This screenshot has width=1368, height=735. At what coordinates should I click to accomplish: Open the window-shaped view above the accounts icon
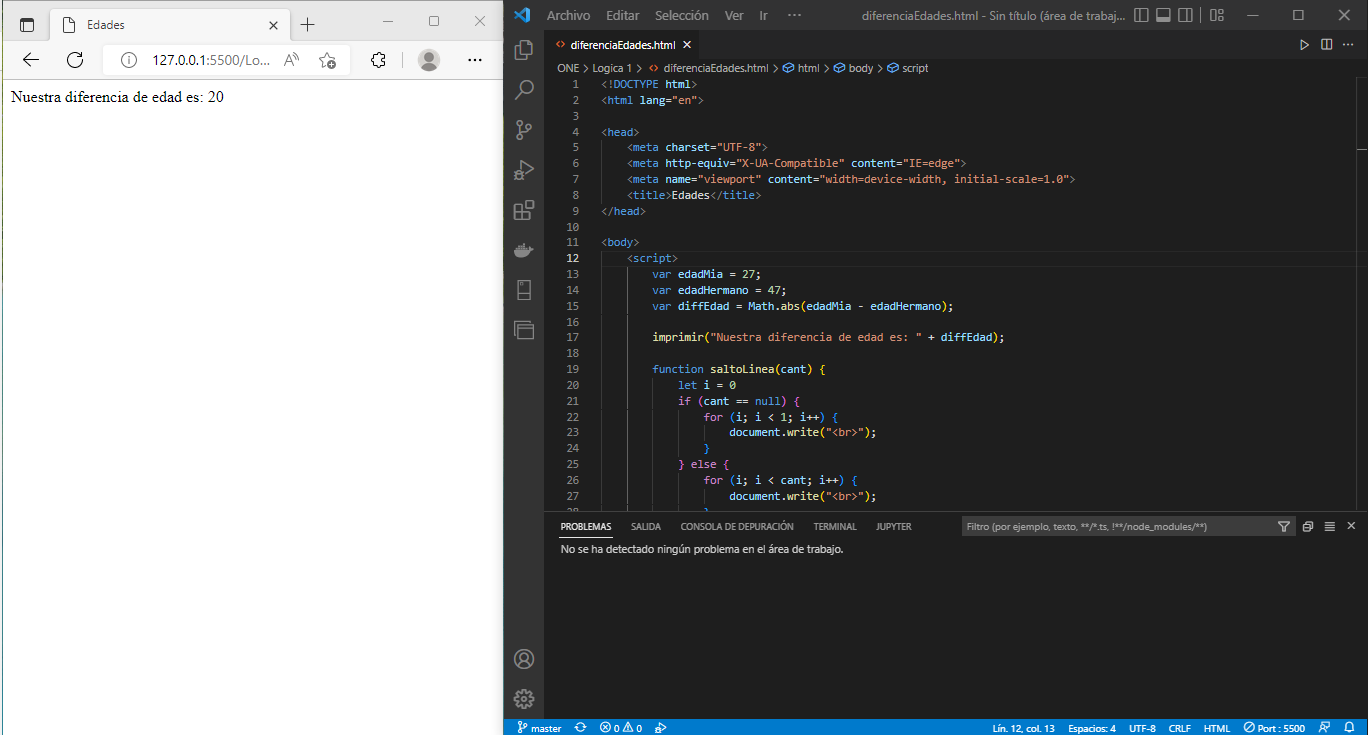click(524, 329)
